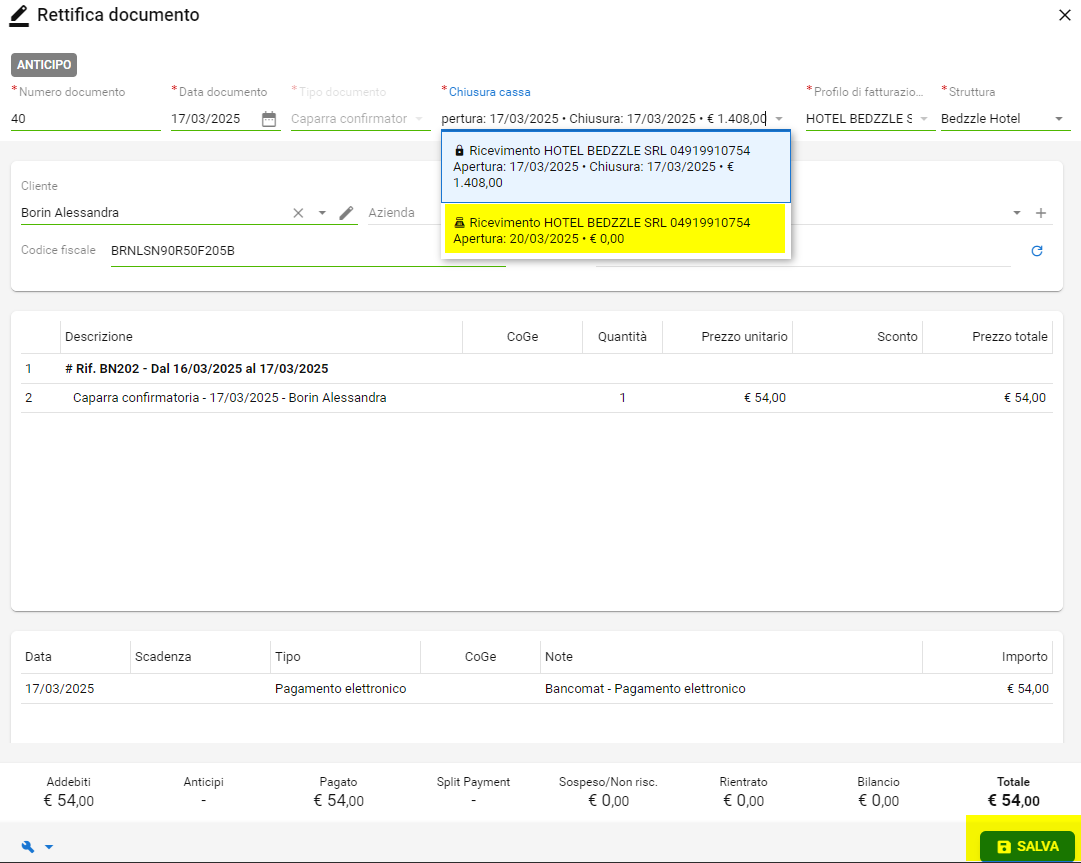Viewport: 1081px width, 863px height.
Task: Click the Pagato € 54,00 summary value
Action: pos(339,800)
